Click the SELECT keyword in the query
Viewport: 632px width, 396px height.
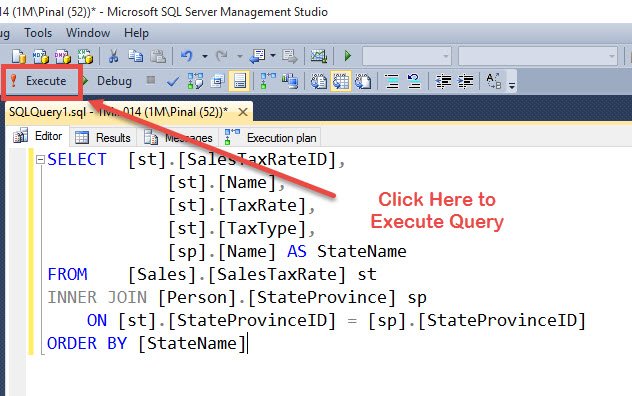click(x=77, y=159)
